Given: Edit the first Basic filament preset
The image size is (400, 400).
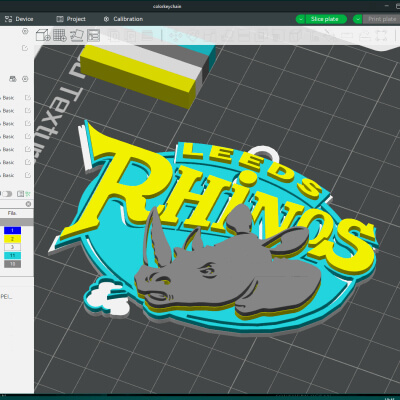Looking at the screenshot, I should tap(28, 98).
